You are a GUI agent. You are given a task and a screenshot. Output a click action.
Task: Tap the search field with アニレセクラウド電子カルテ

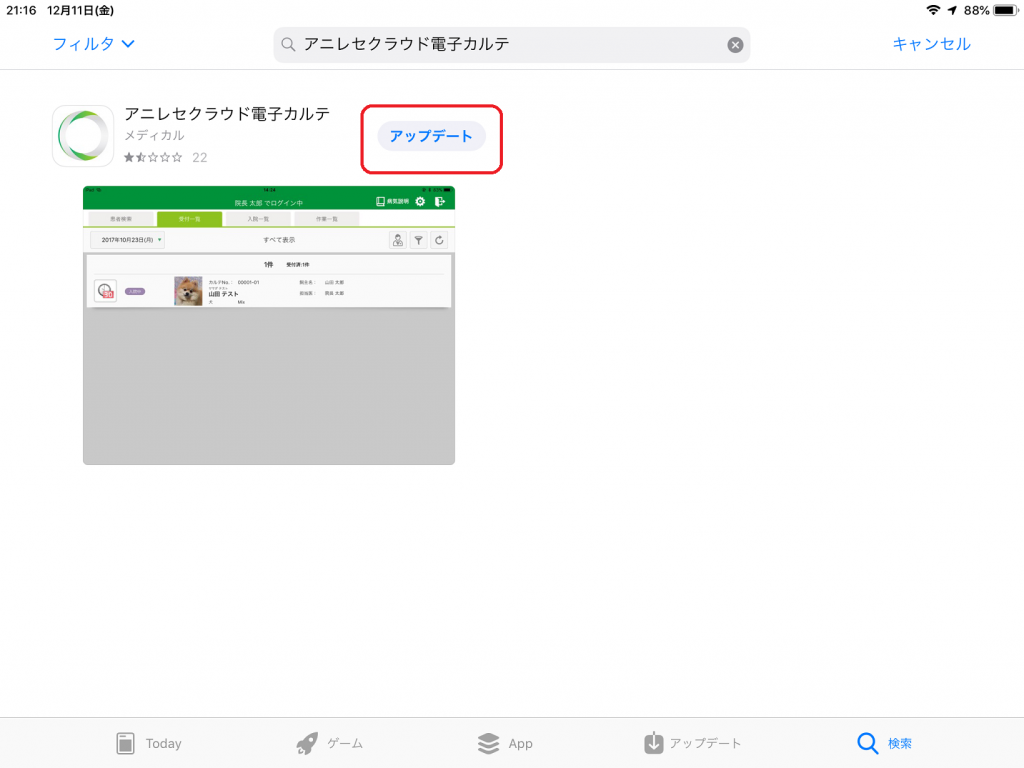click(511, 44)
